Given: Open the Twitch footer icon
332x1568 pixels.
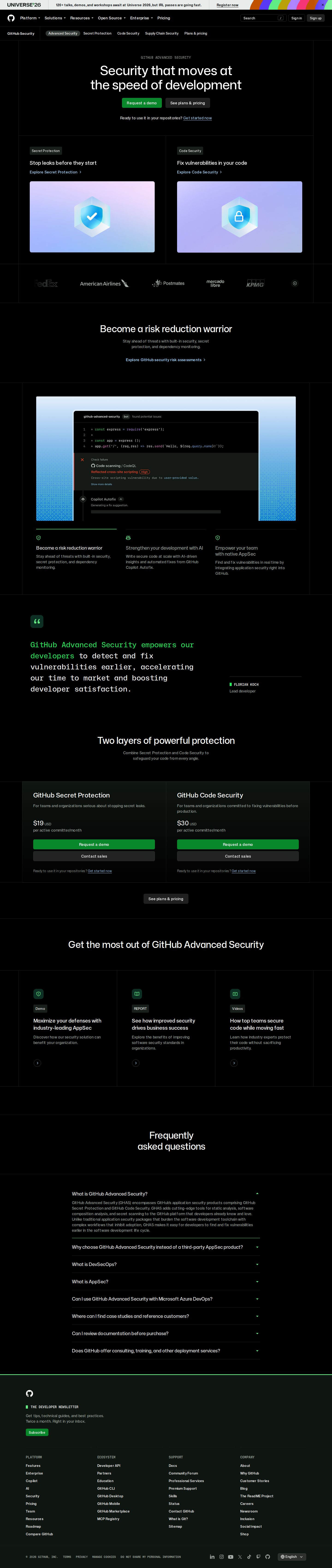Looking at the screenshot, I should (x=258, y=1556).
